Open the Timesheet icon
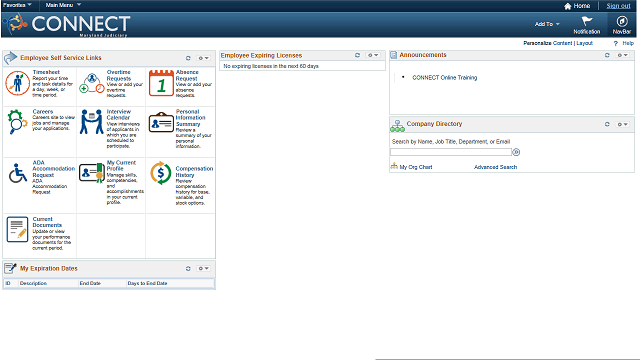Screen dimensions: 640x360 18,83
